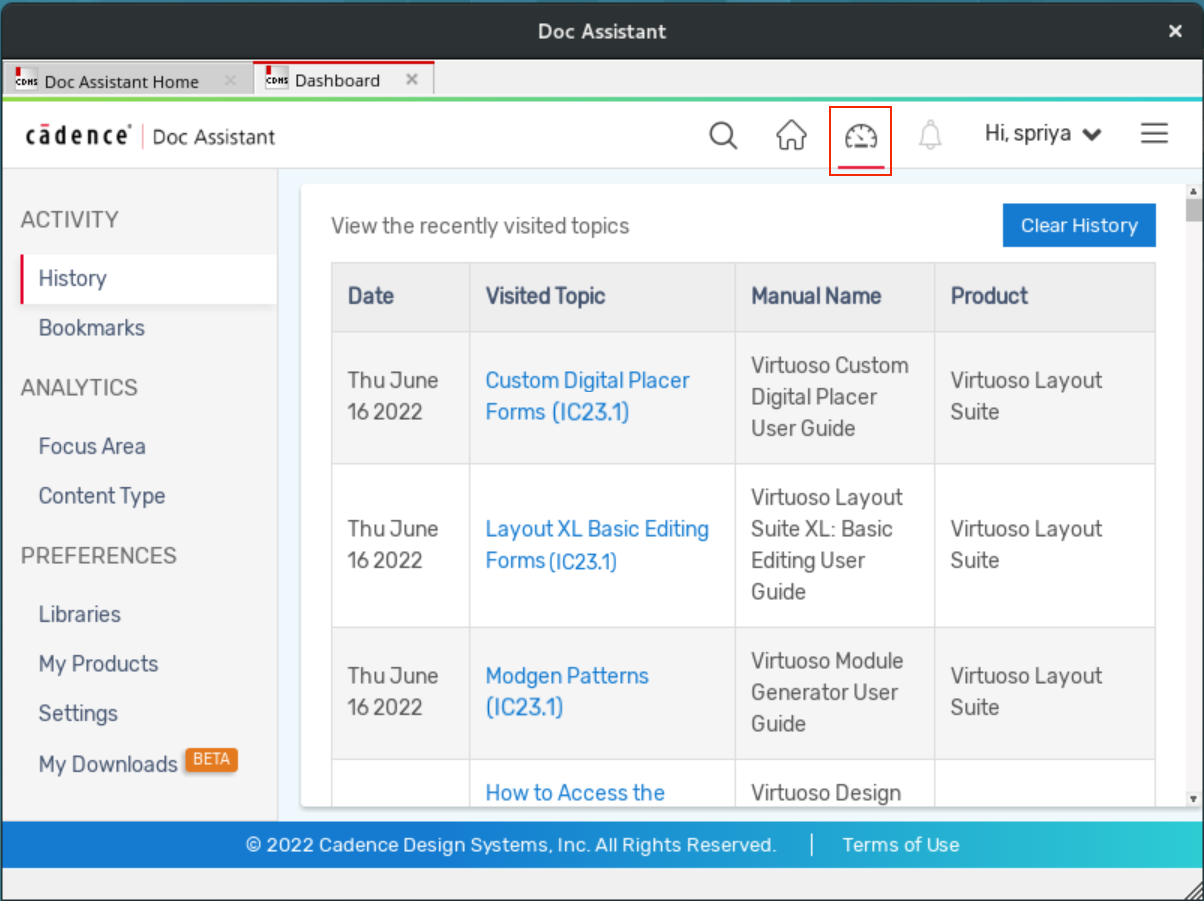Expand the 'Hi, spriya' user dropdown
The height and width of the screenshot is (901, 1204).
point(1043,134)
